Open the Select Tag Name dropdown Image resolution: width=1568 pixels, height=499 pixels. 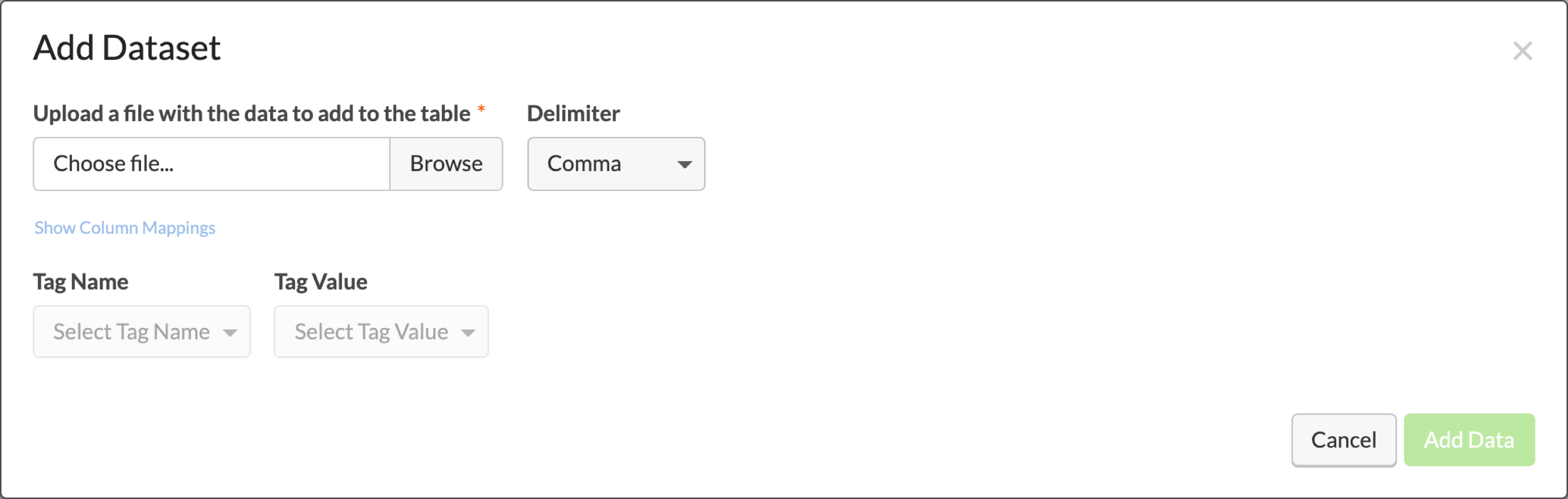coord(141,331)
